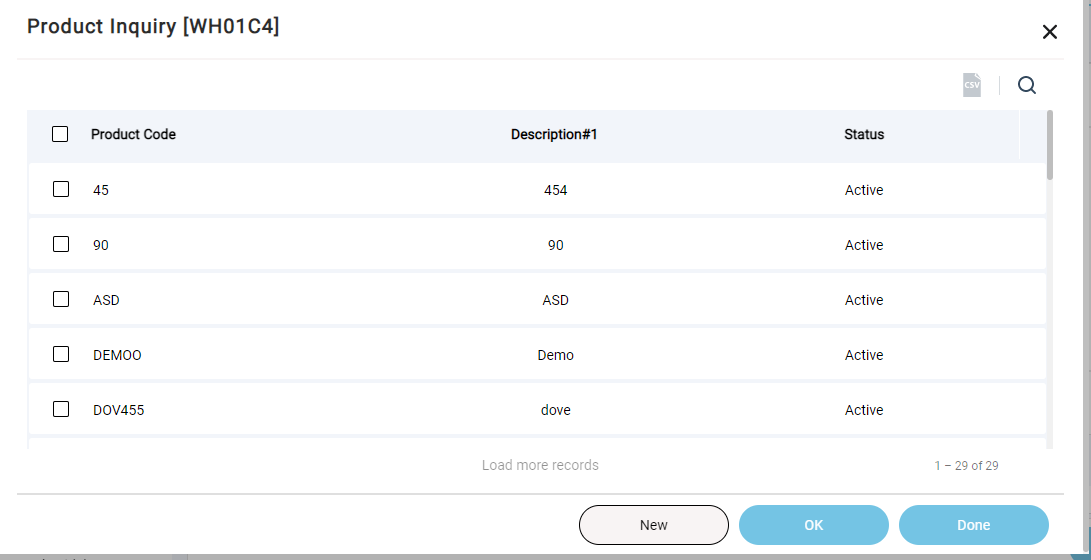Image resolution: width=1091 pixels, height=560 pixels.
Task: Click Load more records link
Action: point(540,465)
